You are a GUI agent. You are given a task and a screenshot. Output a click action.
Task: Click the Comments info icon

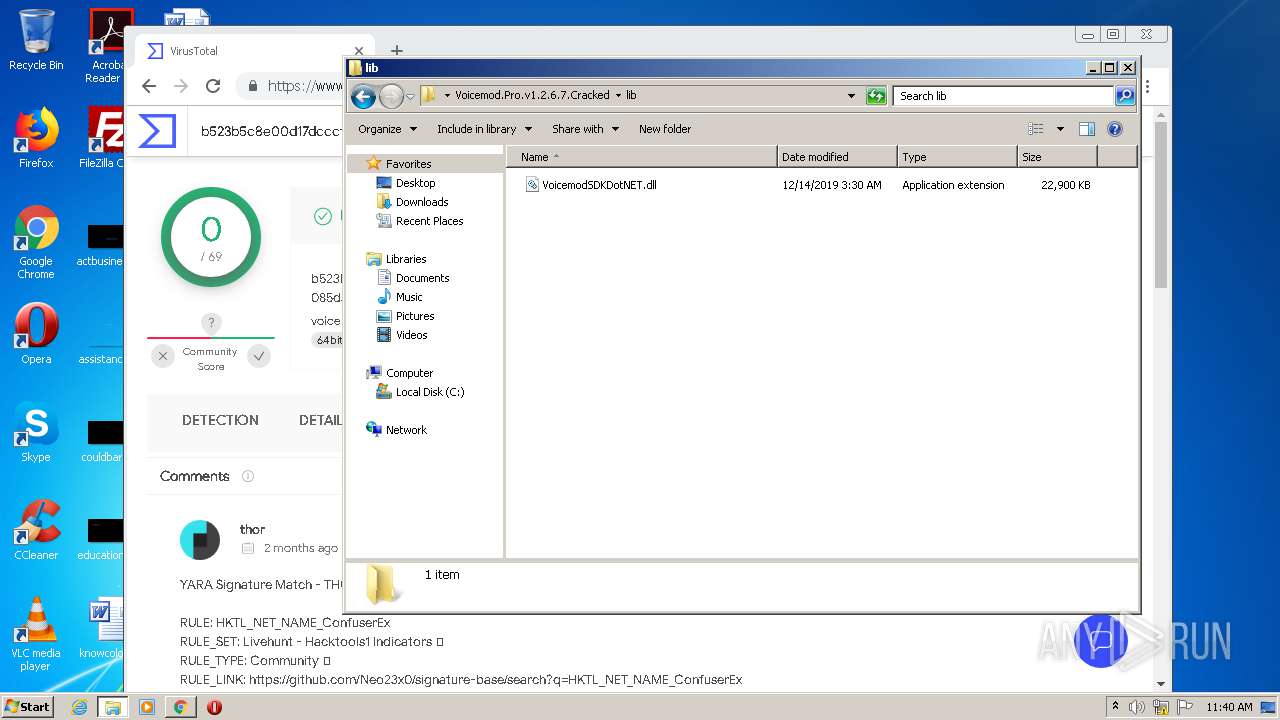(x=248, y=476)
